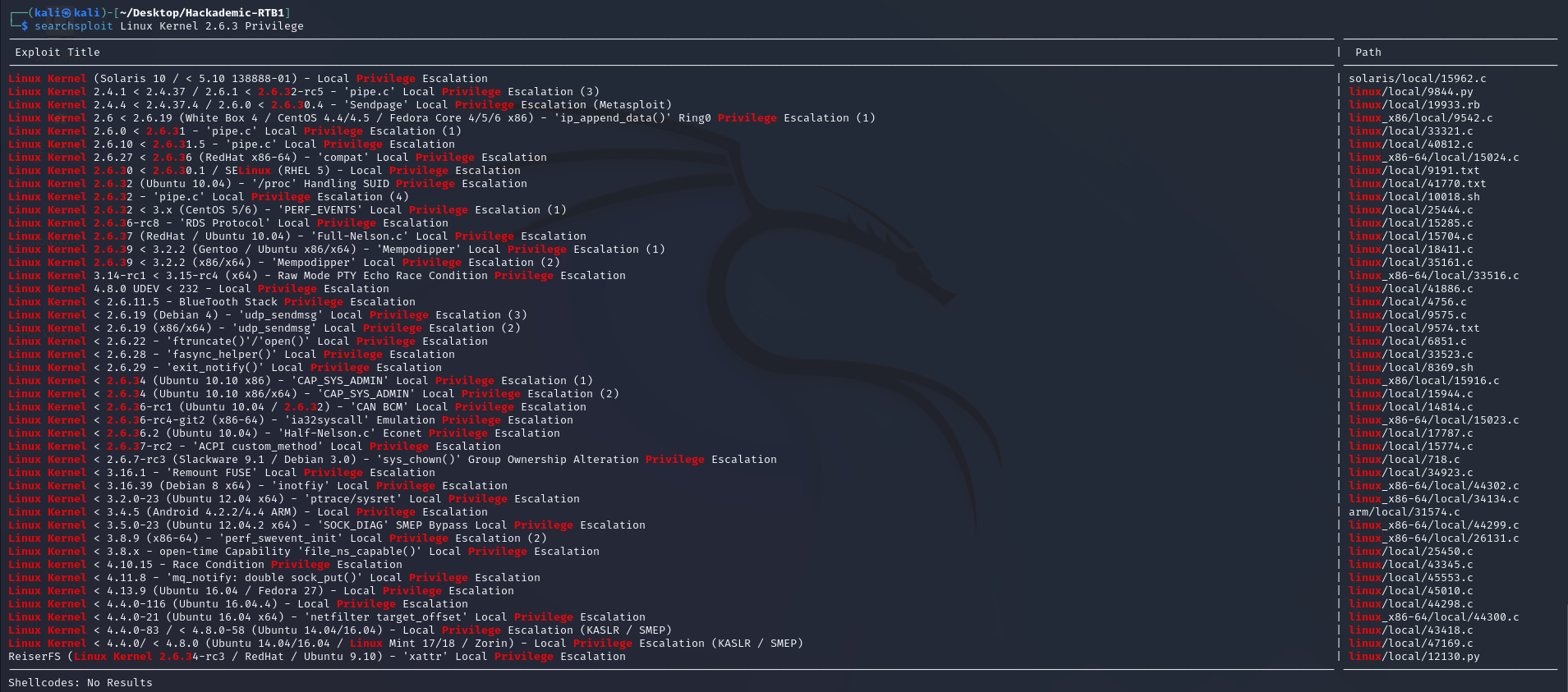Select path linux/local/35161.c

[x=1411, y=263]
